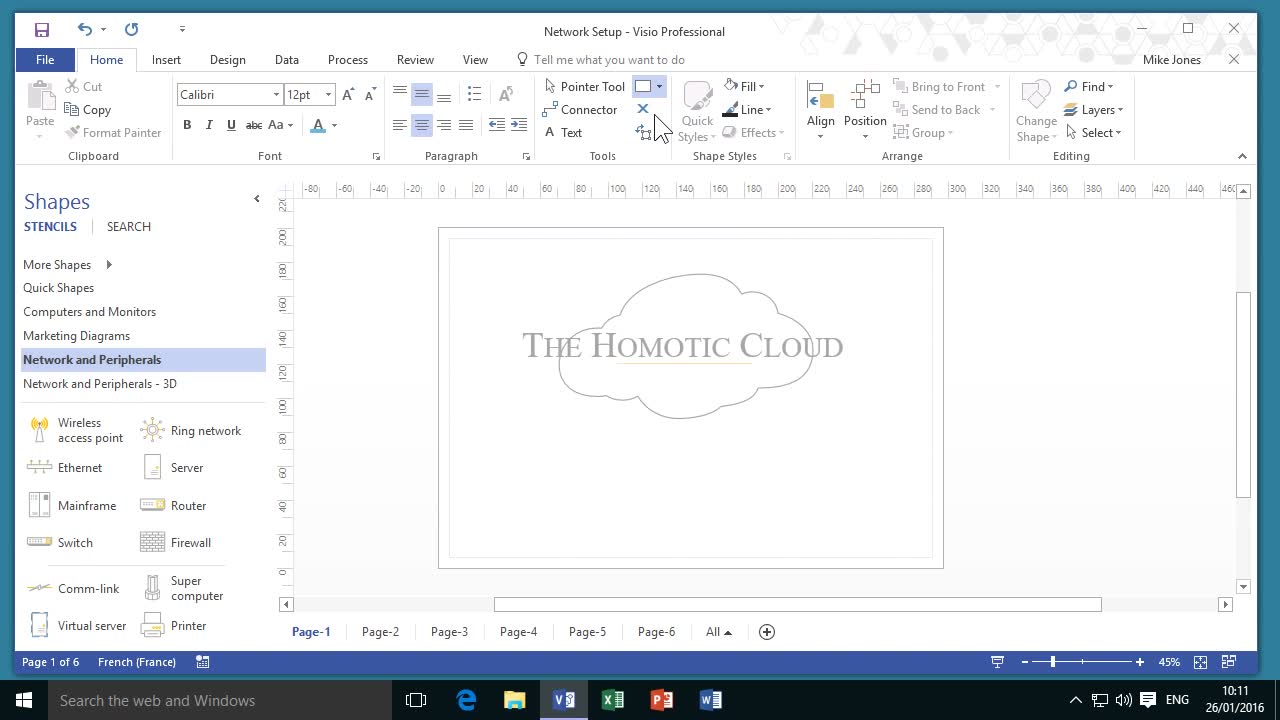Click Fit page to current window icon
The height and width of the screenshot is (720, 1280).
(1200, 662)
